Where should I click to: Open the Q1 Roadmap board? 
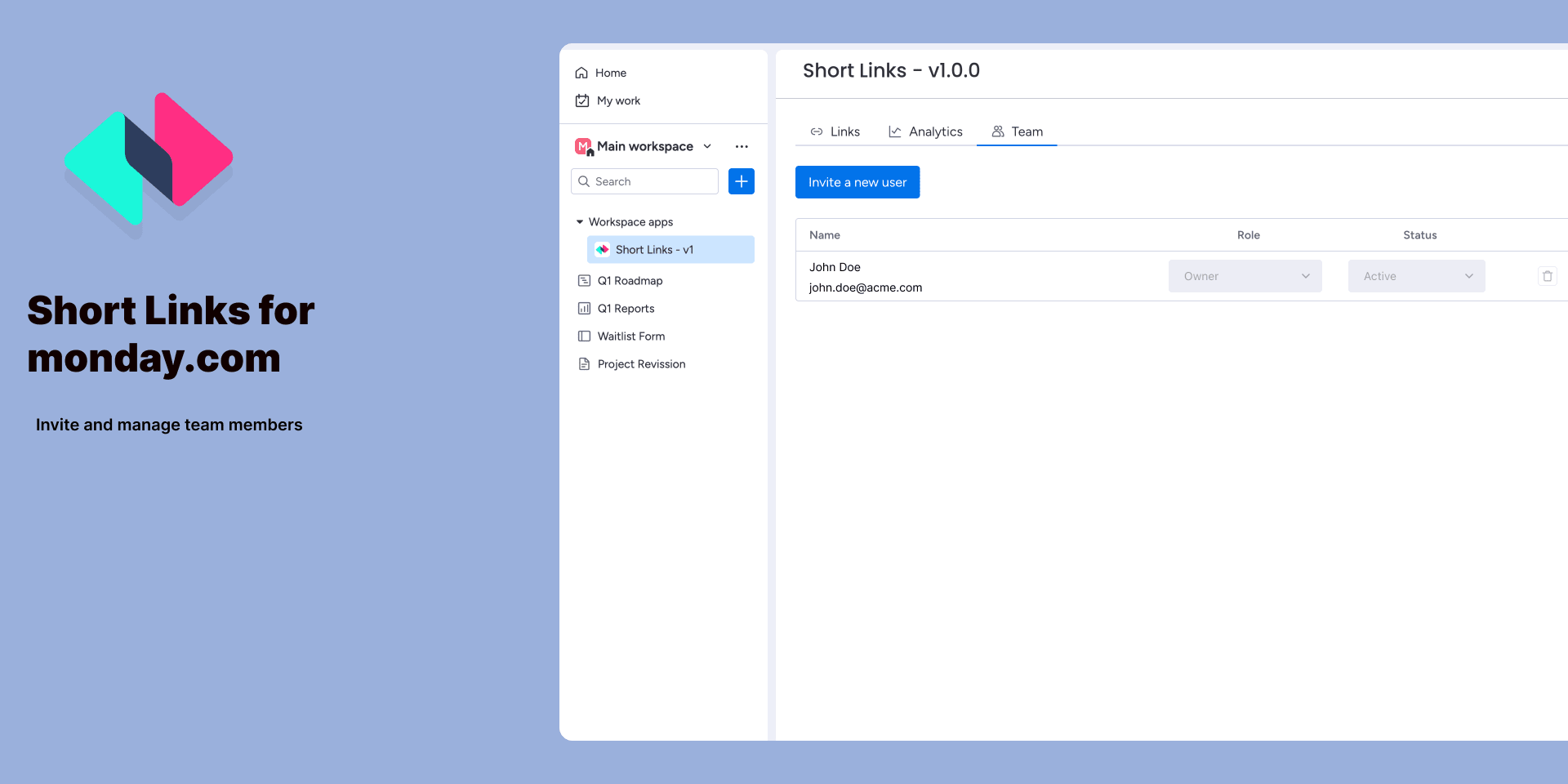point(621,281)
